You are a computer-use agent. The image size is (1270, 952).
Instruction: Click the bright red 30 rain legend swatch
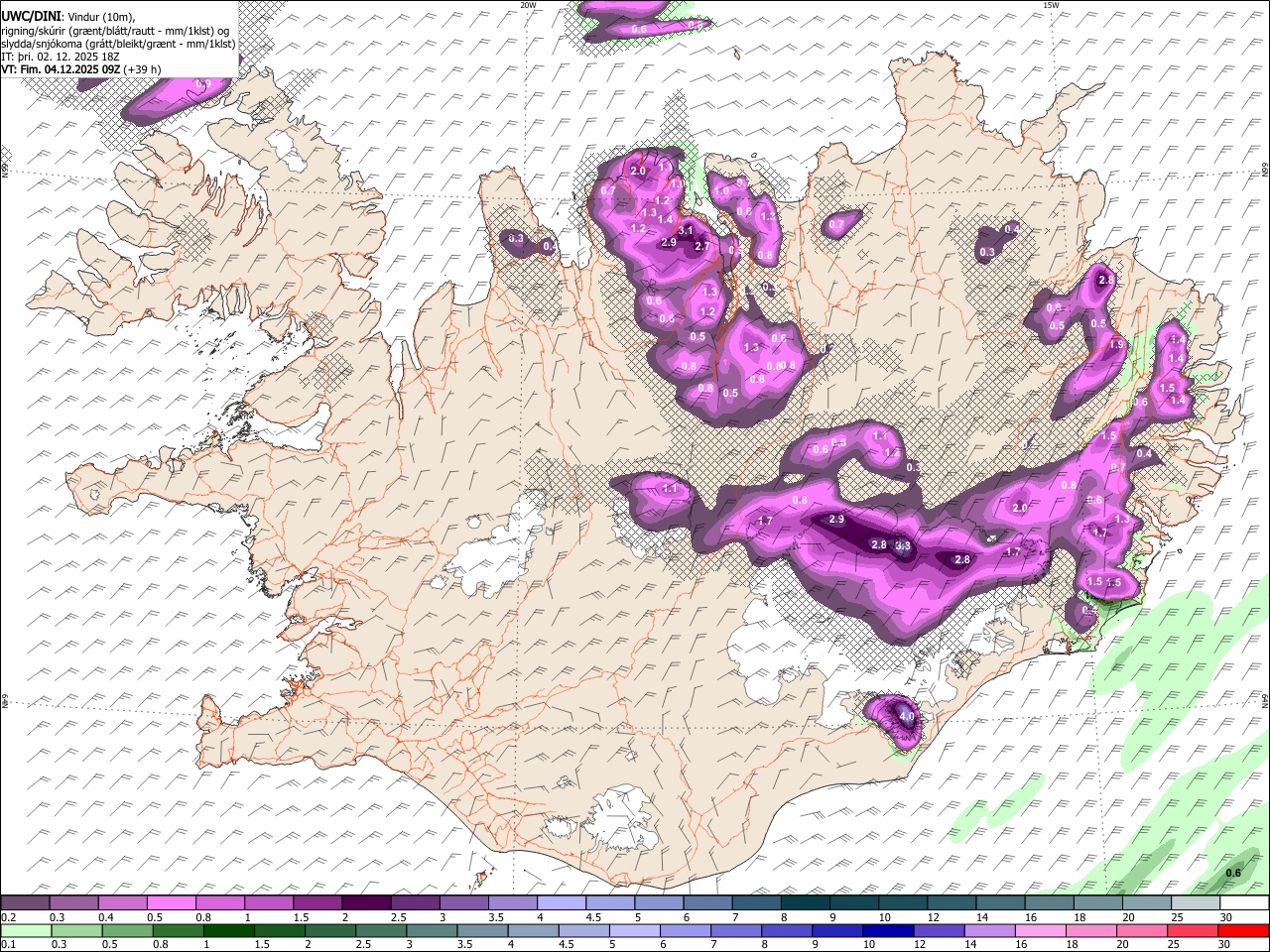pyautogui.click(x=1244, y=930)
